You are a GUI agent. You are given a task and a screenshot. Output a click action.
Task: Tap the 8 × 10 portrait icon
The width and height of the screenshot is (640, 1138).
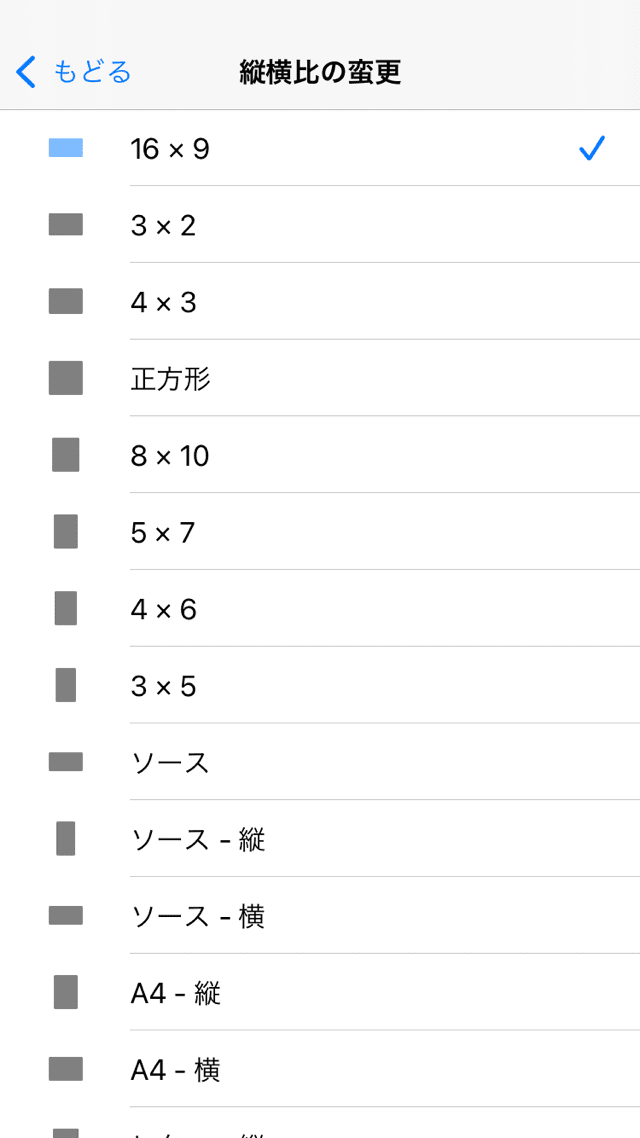pyautogui.click(x=65, y=455)
